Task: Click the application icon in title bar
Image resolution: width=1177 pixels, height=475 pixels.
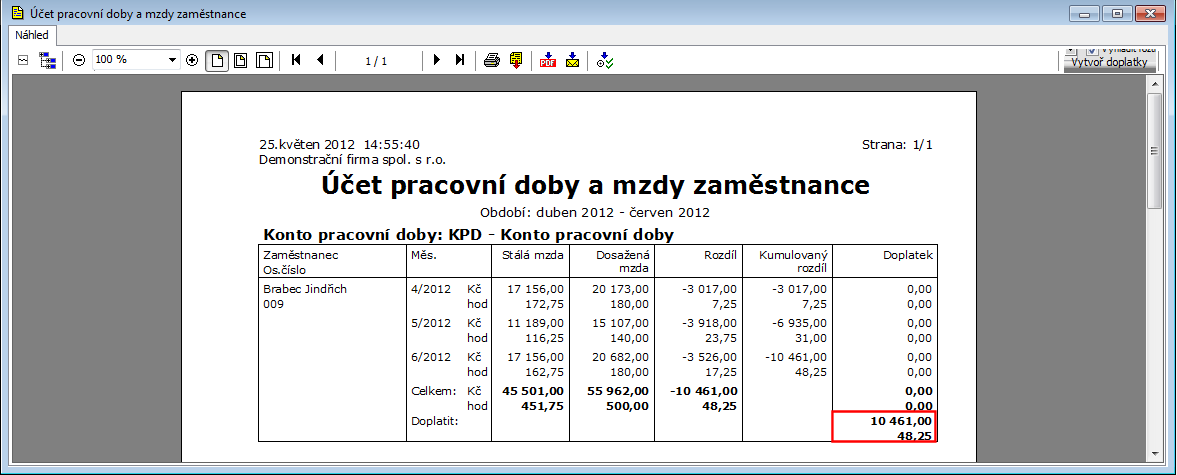Action: click(17, 14)
